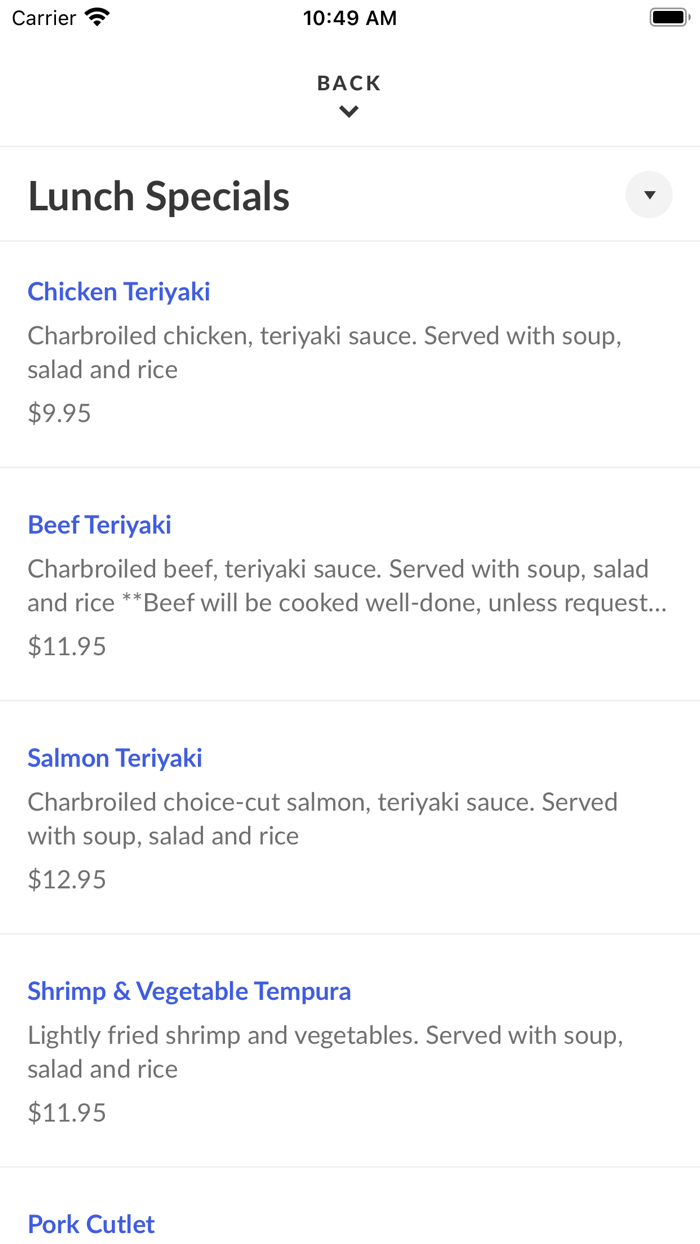Select the Pork Cutlet dish
The height and width of the screenshot is (1244, 700).
pos(91,1224)
